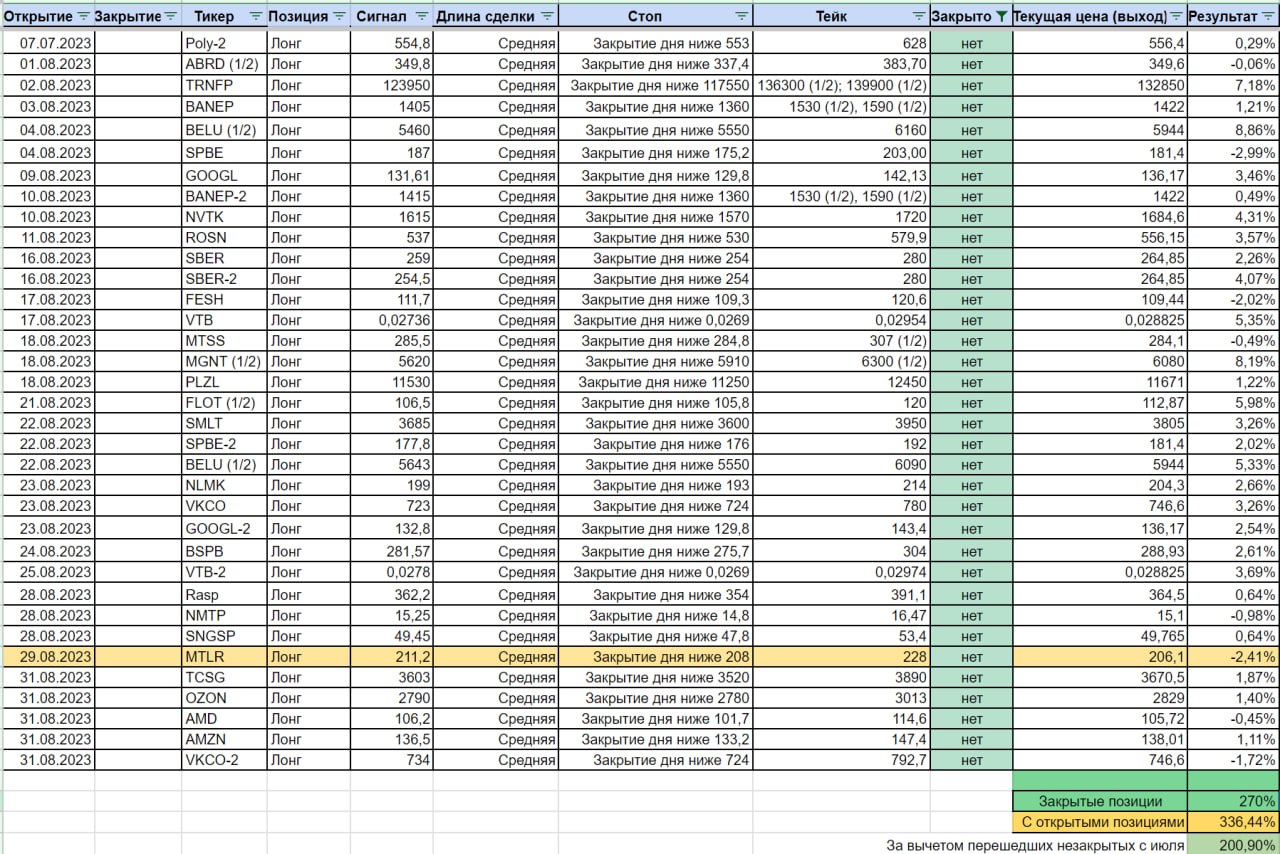Image resolution: width=1280 pixels, height=854 pixels.
Task: Select the AMD ticker cell
Action: click(x=223, y=719)
